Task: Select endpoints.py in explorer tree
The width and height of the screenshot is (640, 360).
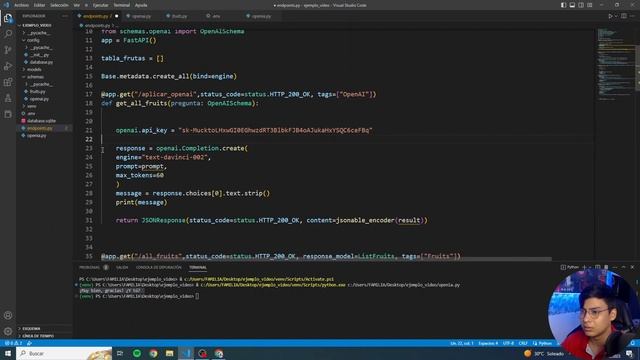Action: point(40,128)
